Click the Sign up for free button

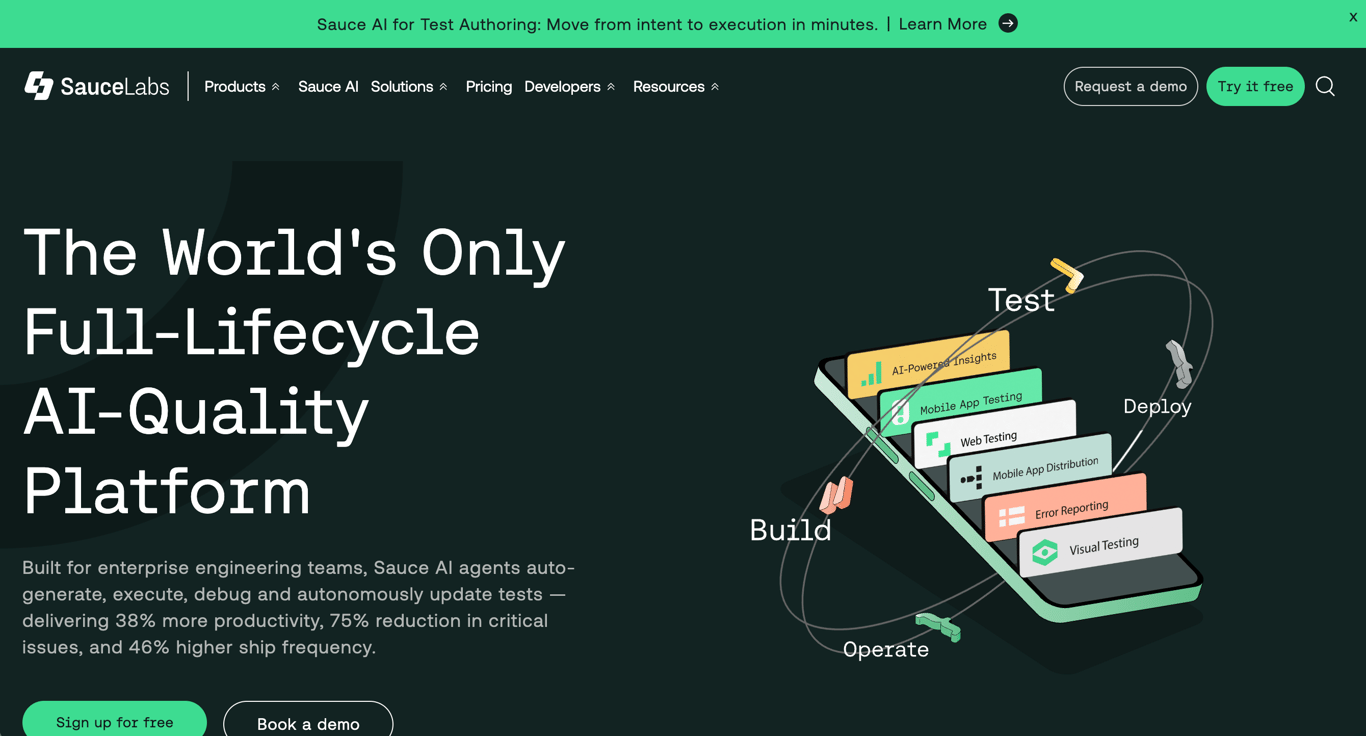point(114,722)
